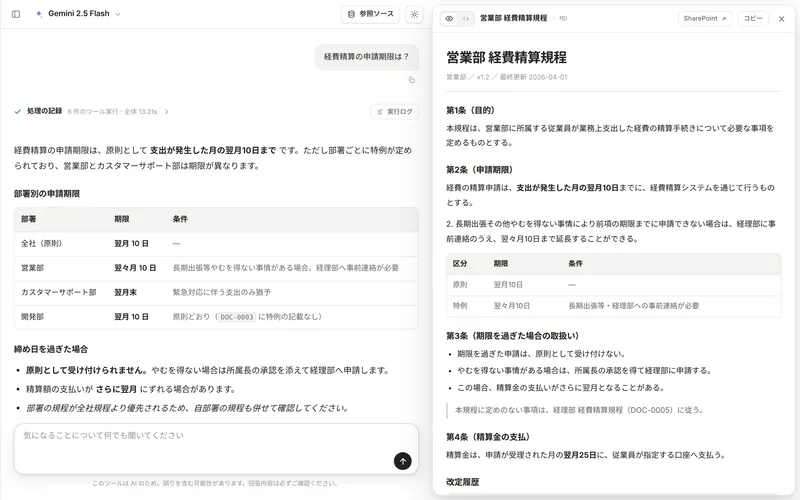Click the document version and date metadata line
Screen dimensions: 800x500
point(507,77)
